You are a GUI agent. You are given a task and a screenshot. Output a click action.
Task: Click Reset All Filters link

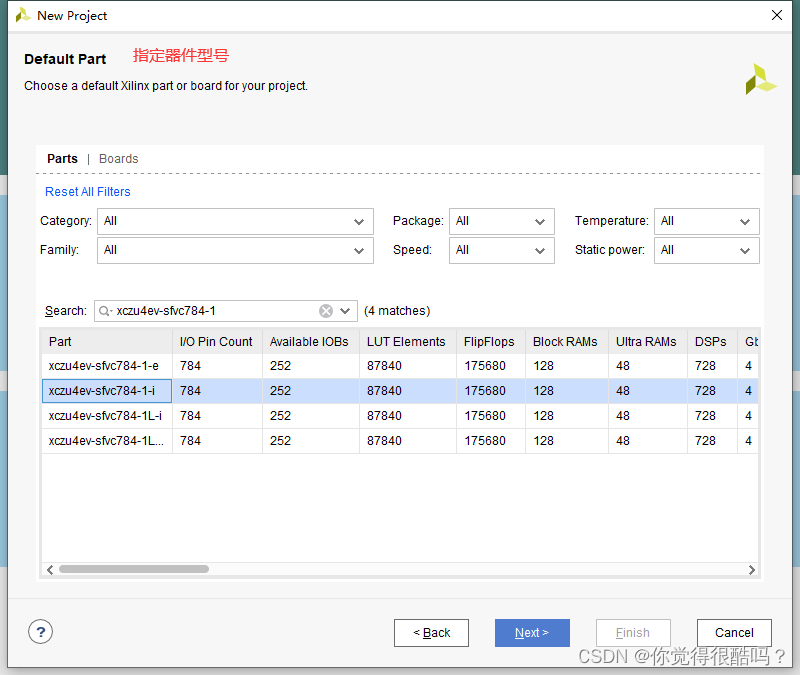(88, 192)
